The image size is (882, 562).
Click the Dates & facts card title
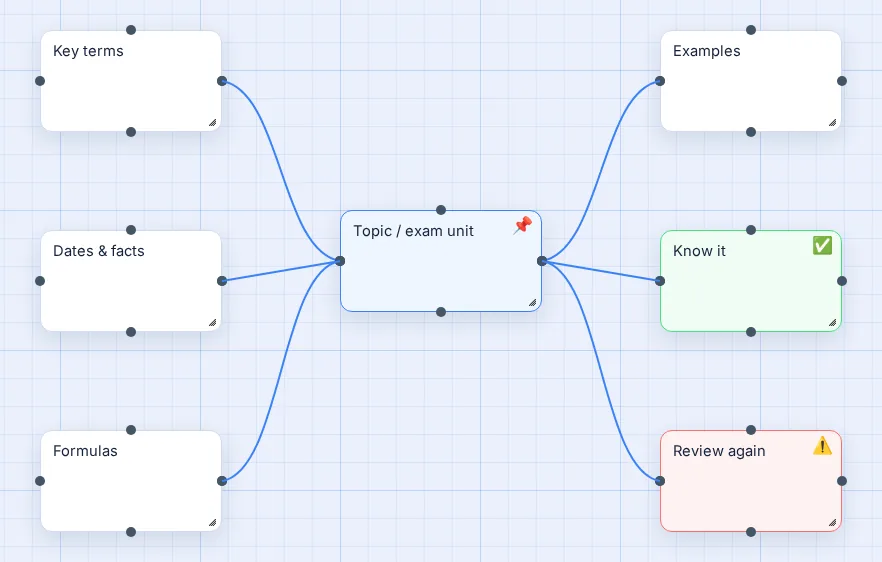pos(98,251)
